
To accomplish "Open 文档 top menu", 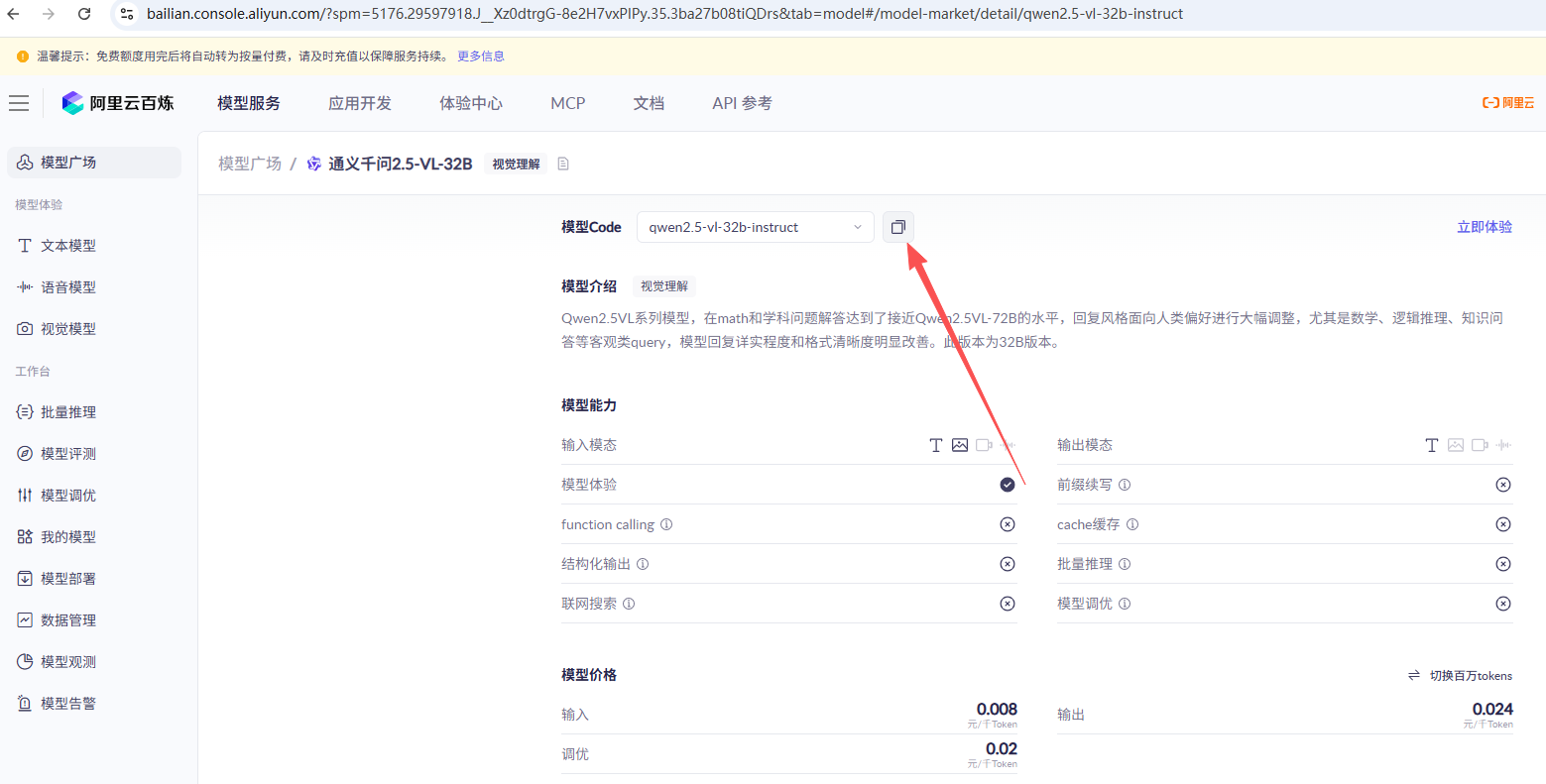I will point(649,103).
